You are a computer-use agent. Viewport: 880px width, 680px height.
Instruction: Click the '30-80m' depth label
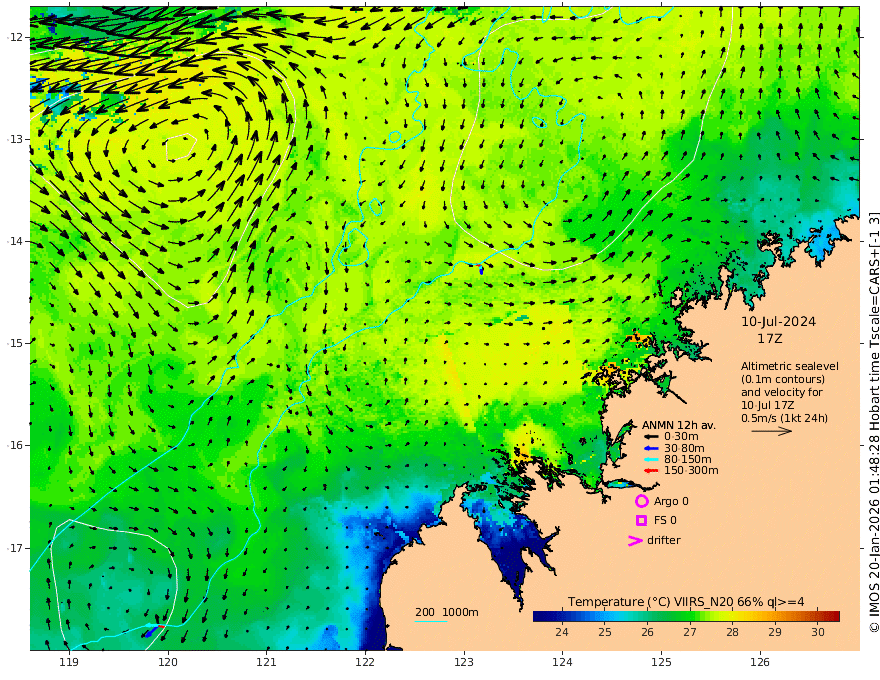(684, 448)
